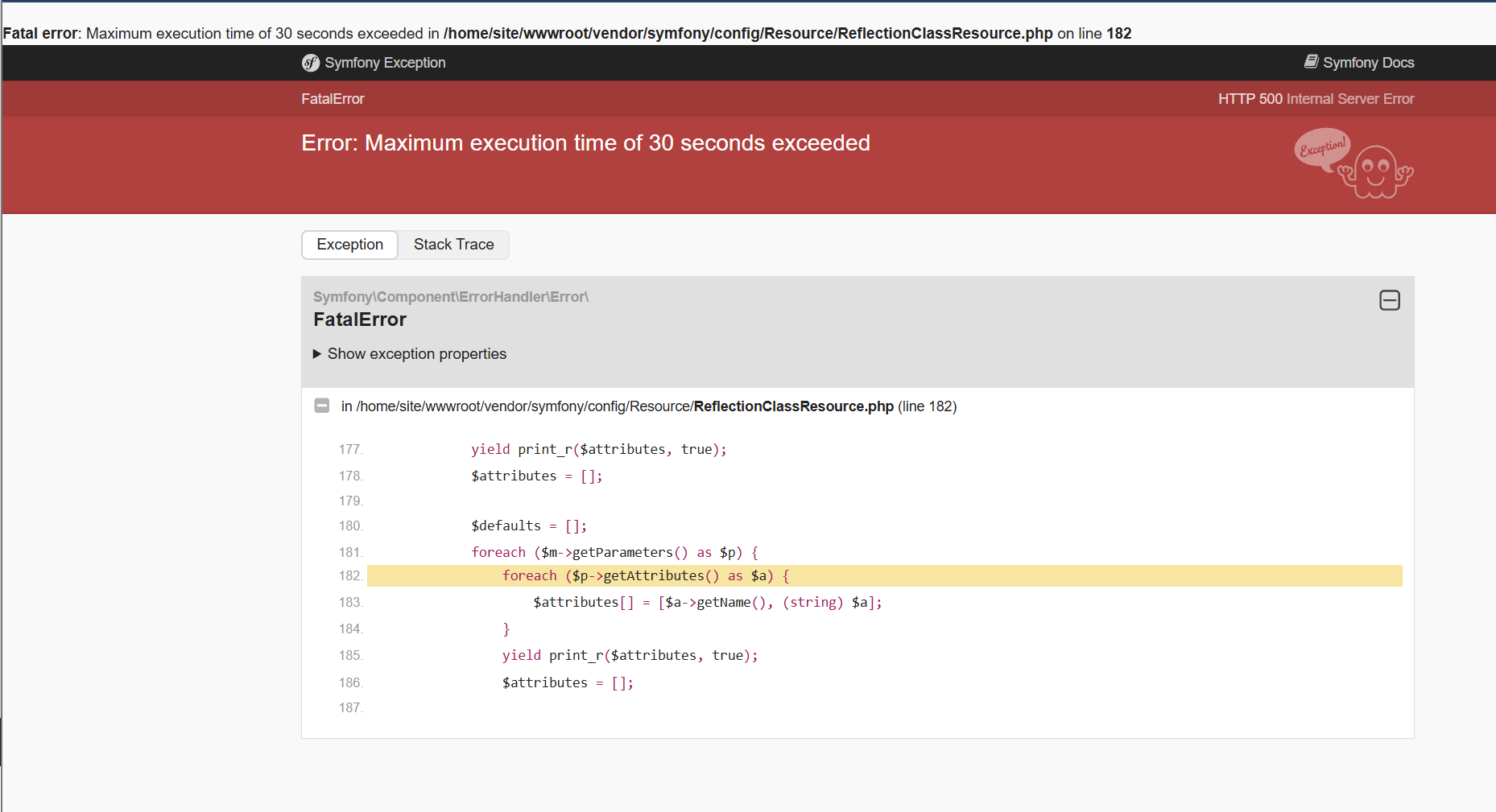Toggle the trace minus icon beside the file path
The image size is (1496, 812).
click(x=322, y=406)
